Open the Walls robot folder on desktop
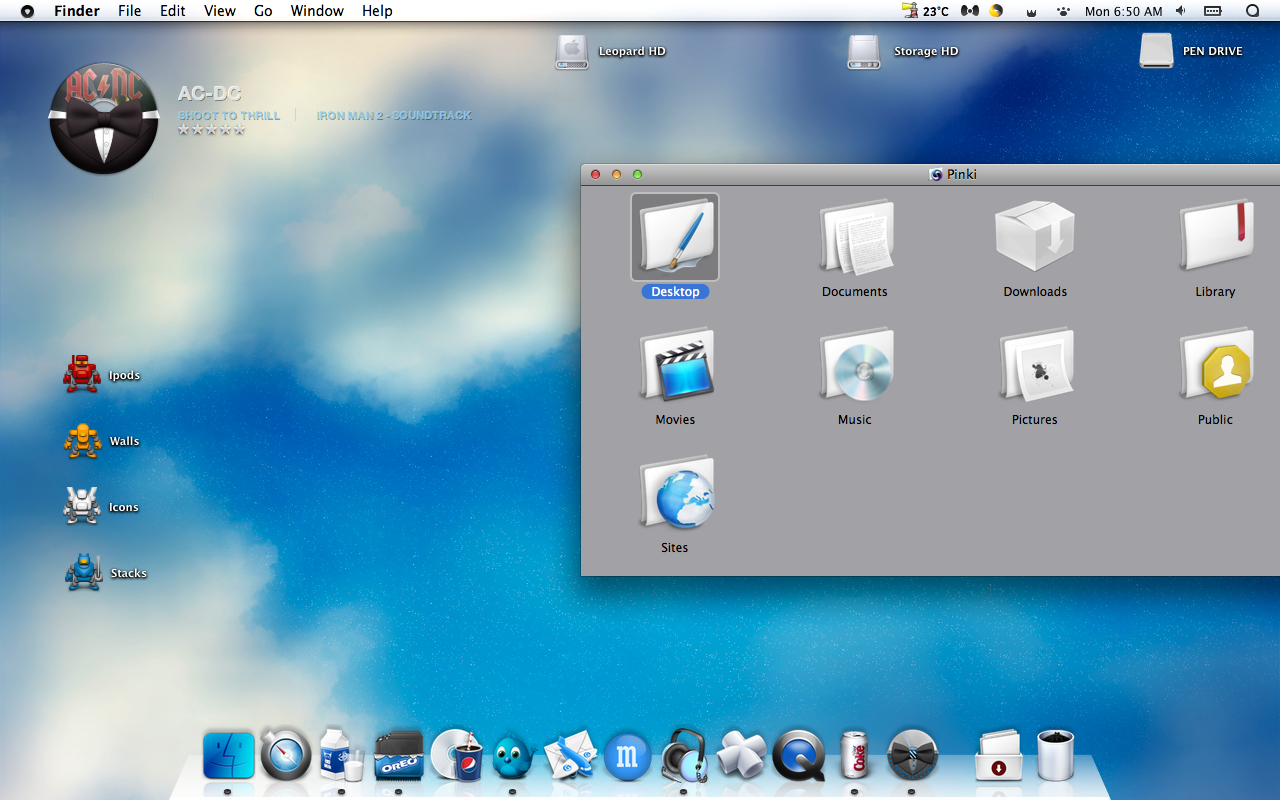 [82, 441]
